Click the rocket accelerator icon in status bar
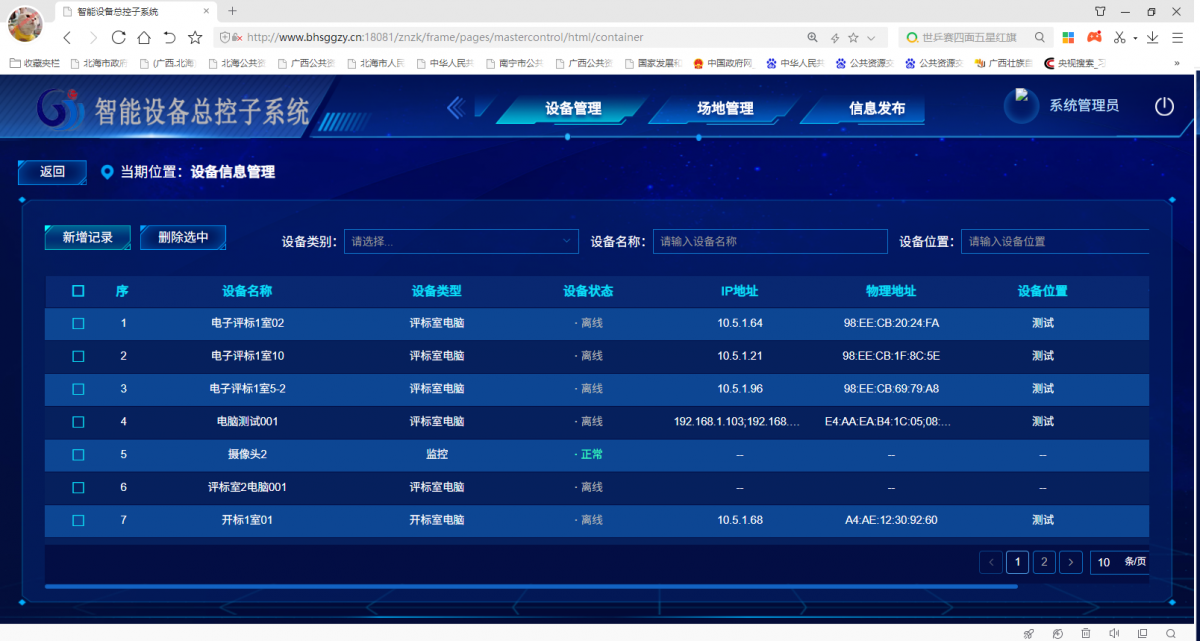 pyautogui.click(x=1028, y=633)
